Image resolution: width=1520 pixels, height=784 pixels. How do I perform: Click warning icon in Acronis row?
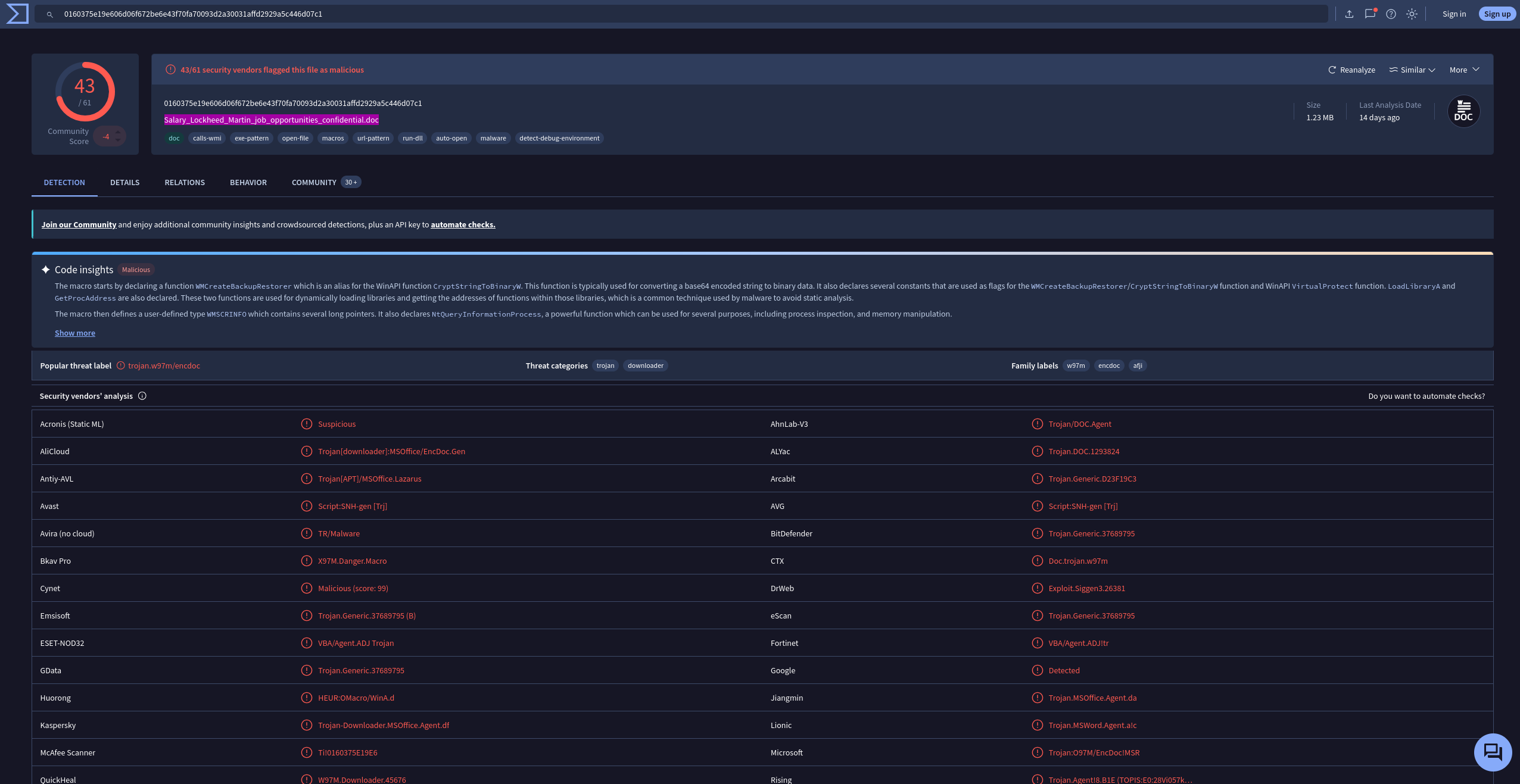307,424
